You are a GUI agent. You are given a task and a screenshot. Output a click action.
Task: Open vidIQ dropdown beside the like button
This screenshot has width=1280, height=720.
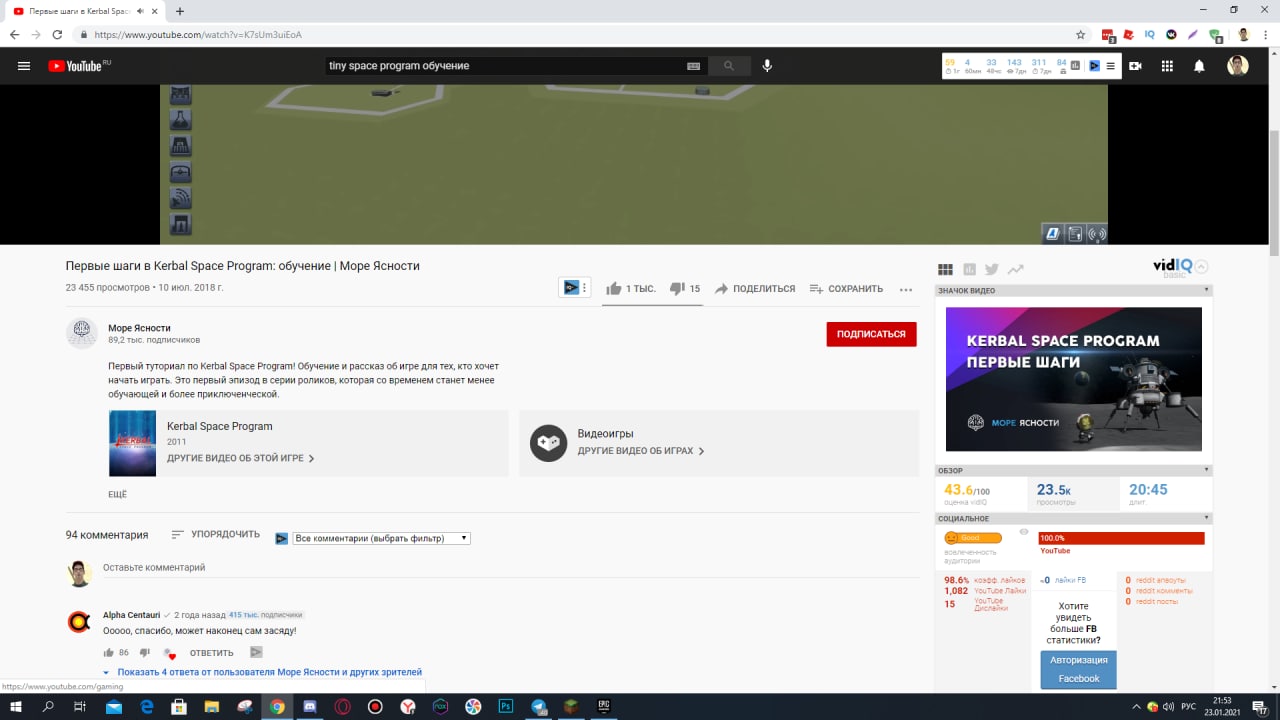575,288
